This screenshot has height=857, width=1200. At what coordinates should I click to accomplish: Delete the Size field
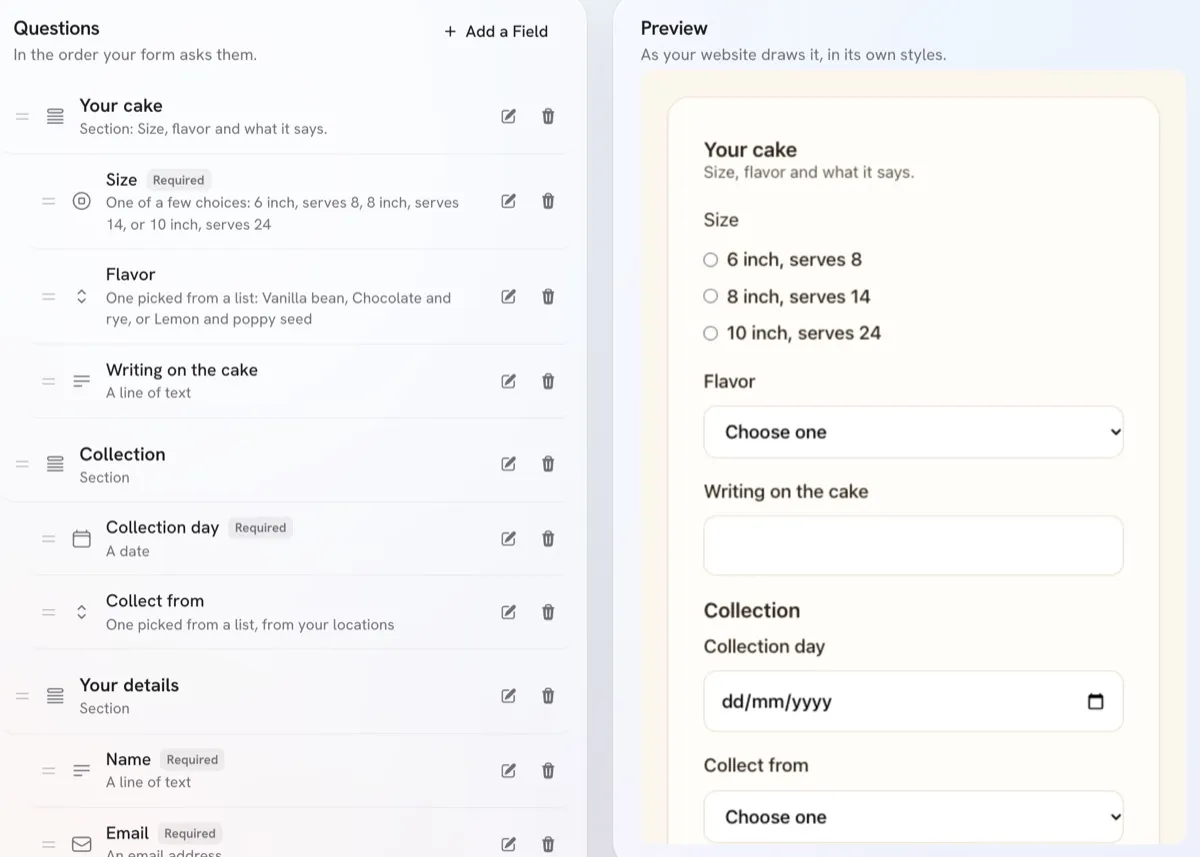pyautogui.click(x=548, y=201)
